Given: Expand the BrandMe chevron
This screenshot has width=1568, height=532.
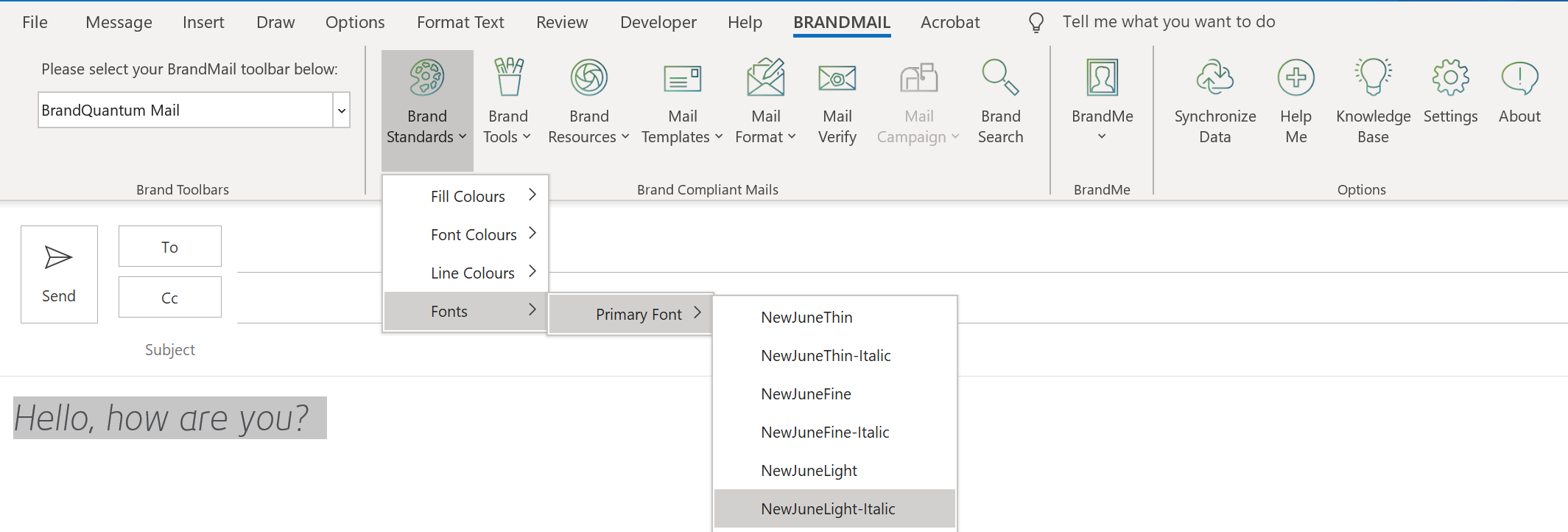Looking at the screenshot, I should point(1102,136).
